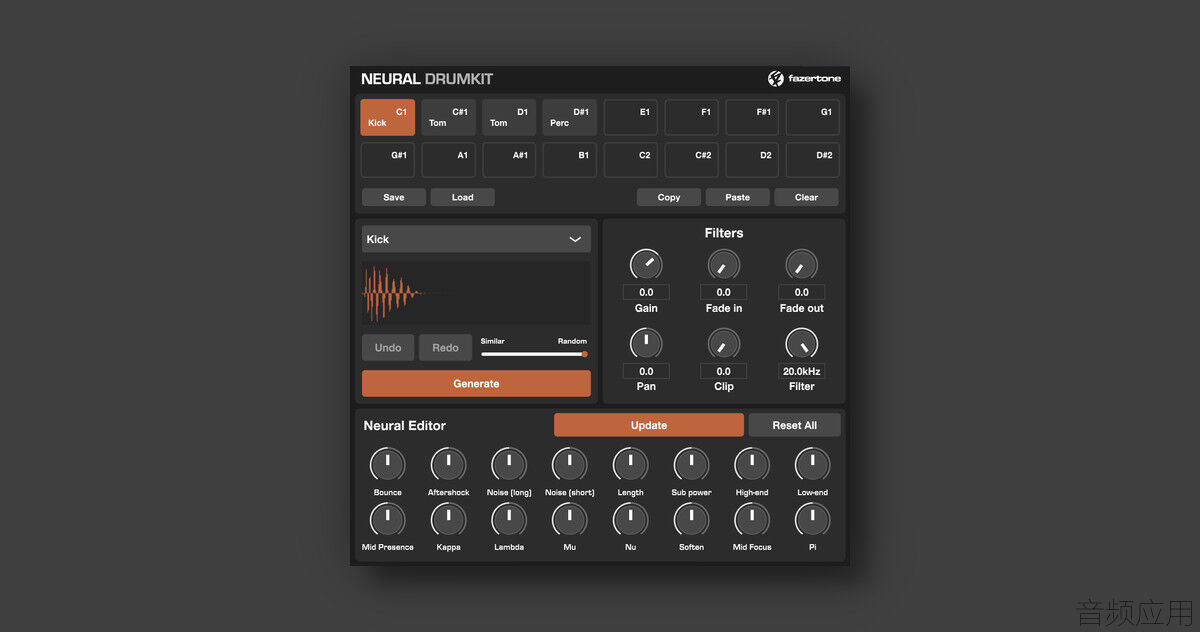This screenshot has width=1200, height=632.
Task: Select the empty A#1 pad
Action: coord(509,160)
